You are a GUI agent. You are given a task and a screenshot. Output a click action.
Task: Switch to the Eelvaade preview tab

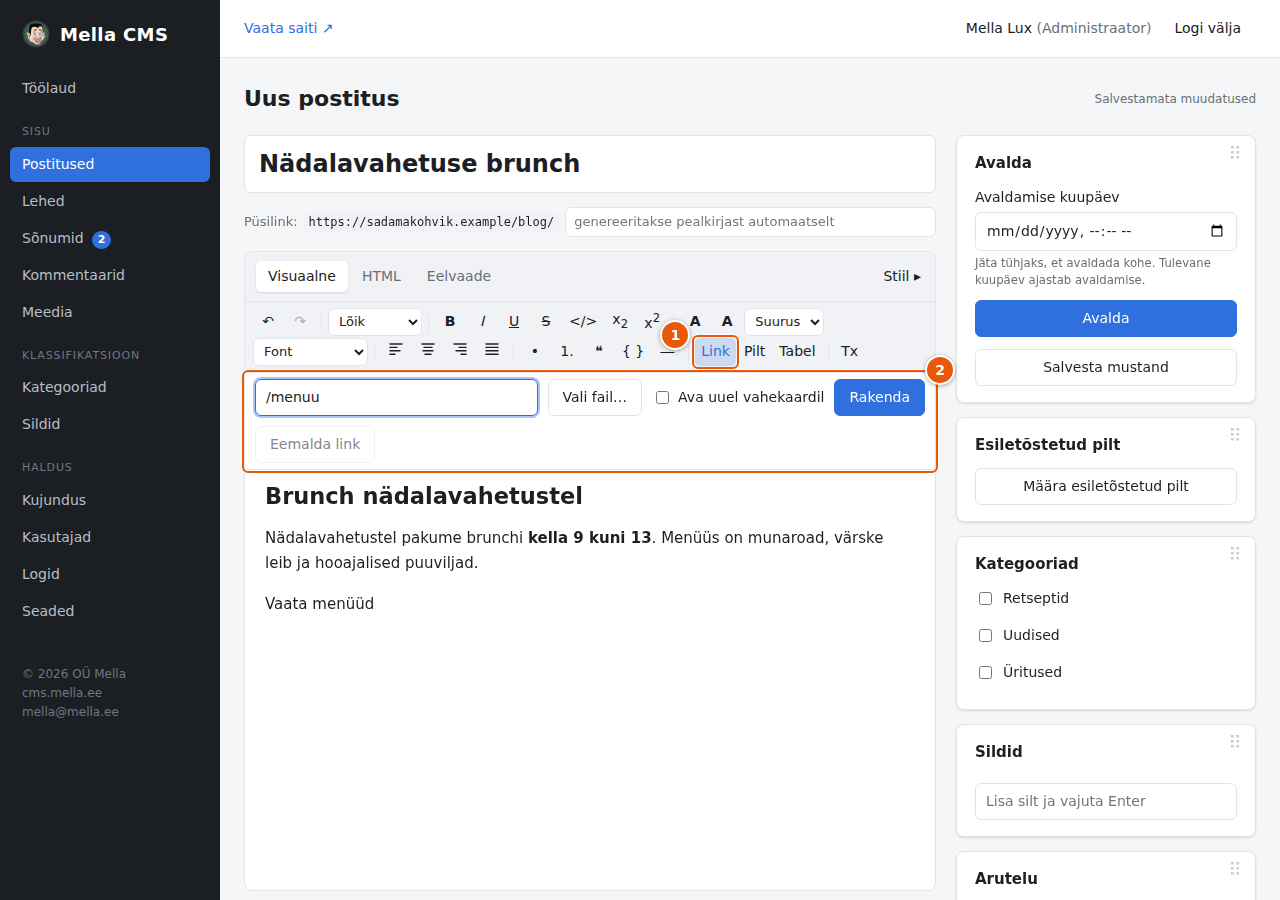click(459, 276)
